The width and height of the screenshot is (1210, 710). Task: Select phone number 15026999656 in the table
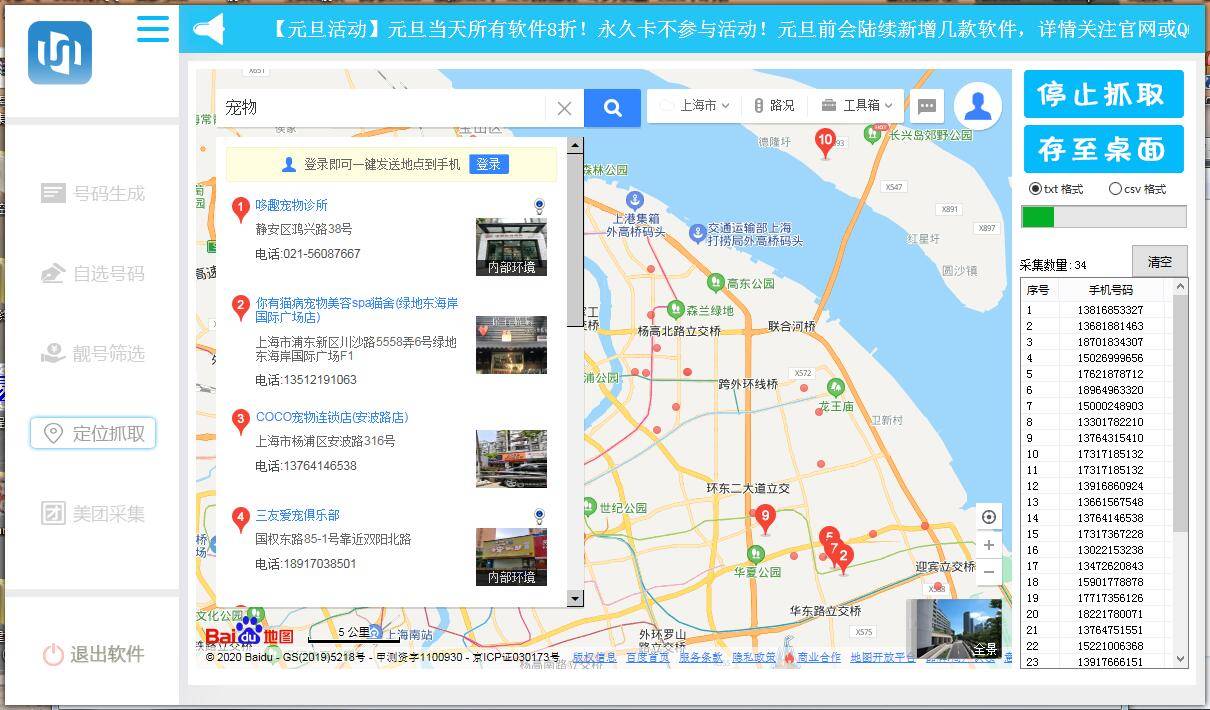(x=1110, y=358)
